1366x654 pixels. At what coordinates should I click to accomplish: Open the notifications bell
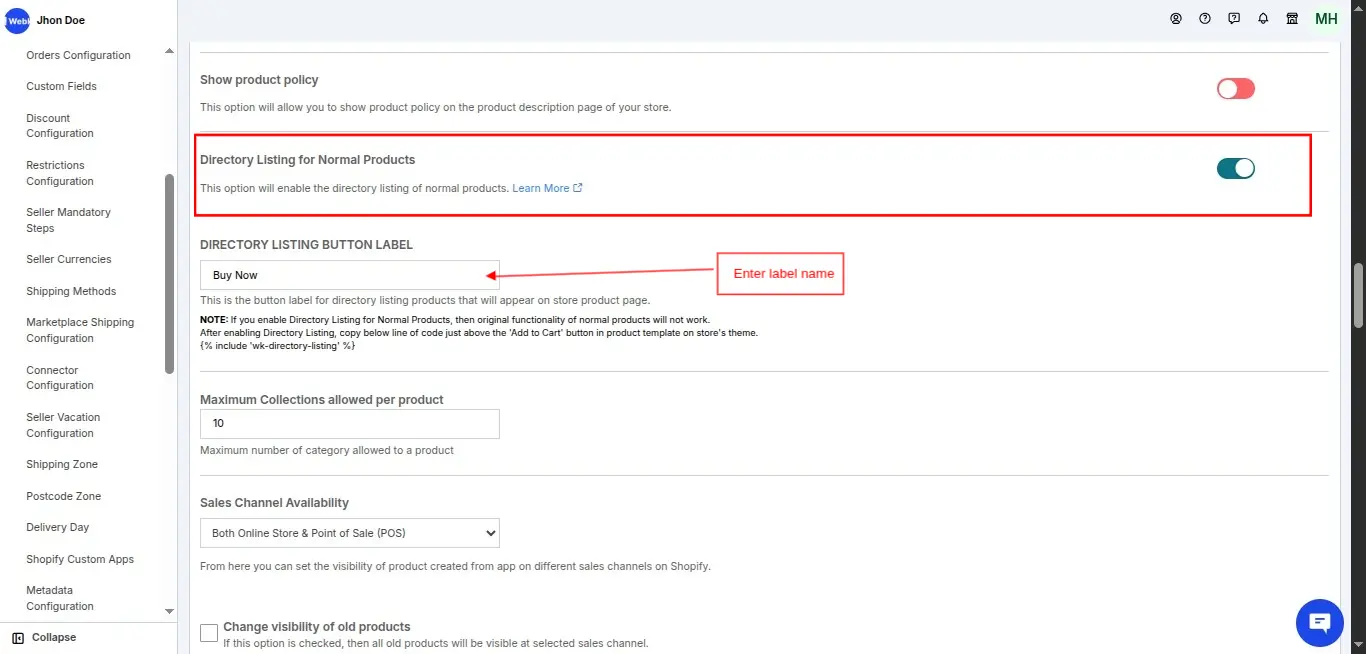pos(1263,18)
